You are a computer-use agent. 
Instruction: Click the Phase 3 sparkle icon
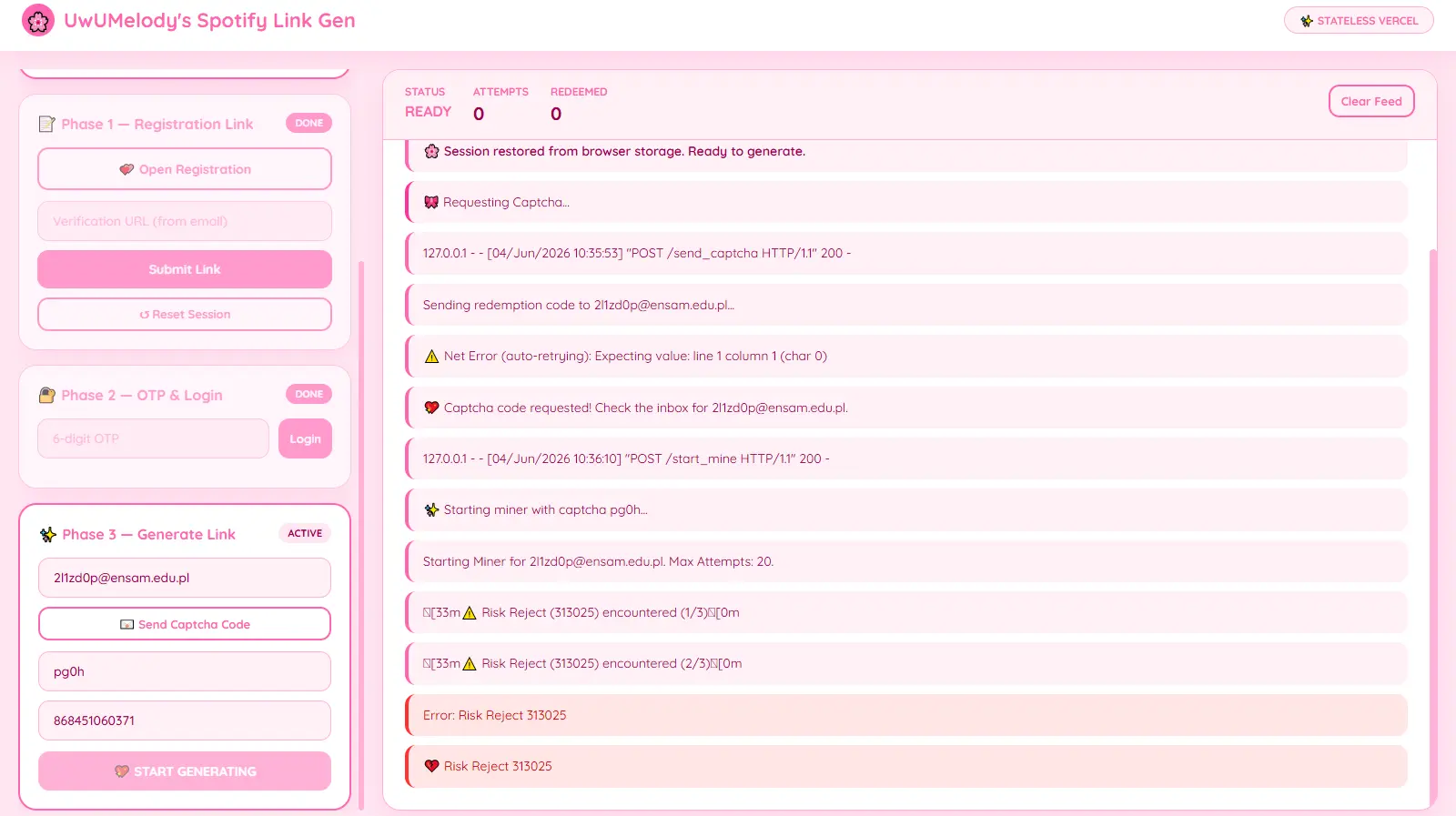coord(48,534)
